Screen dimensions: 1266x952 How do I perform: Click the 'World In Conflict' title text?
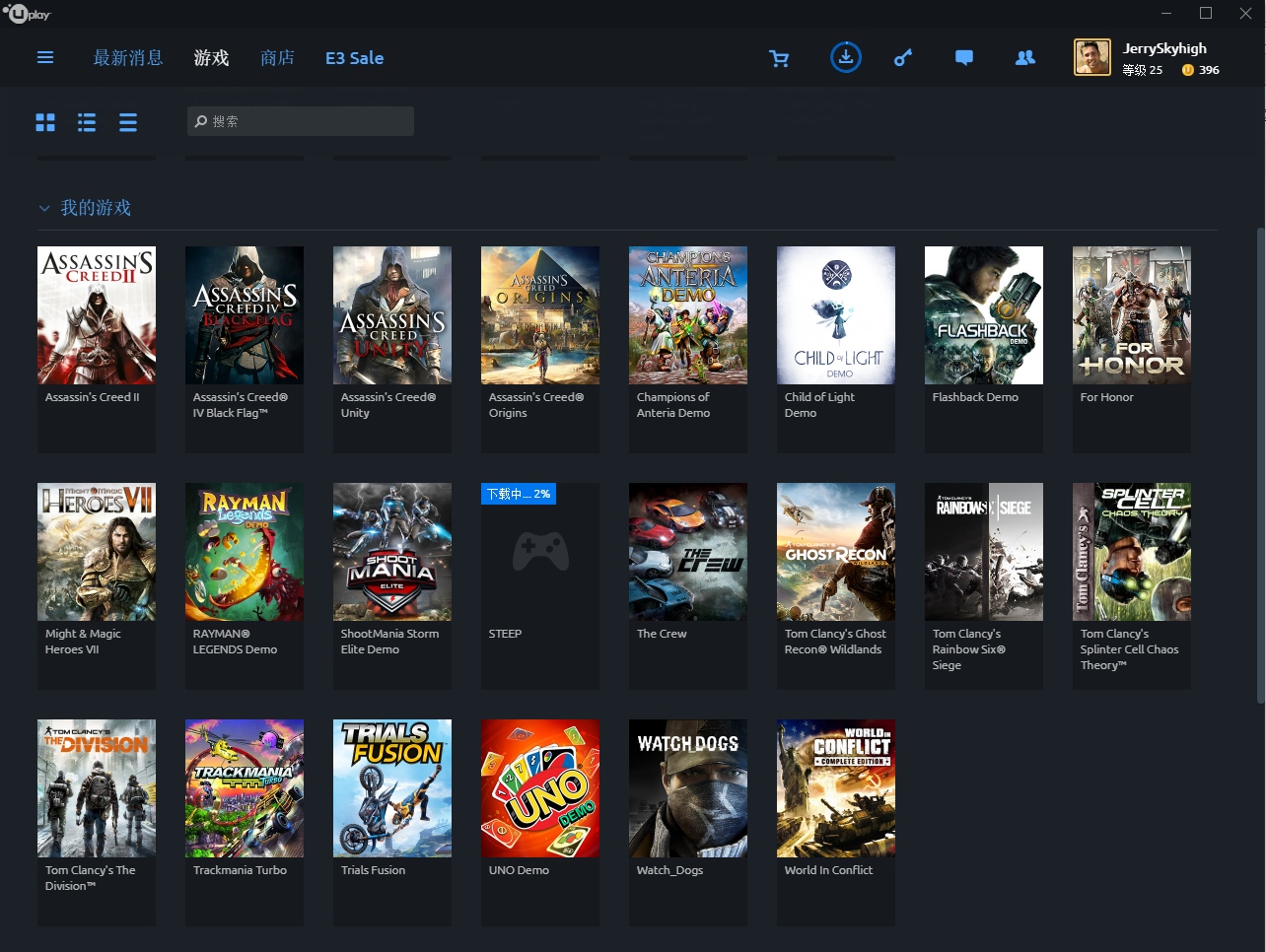pos(828,870)
